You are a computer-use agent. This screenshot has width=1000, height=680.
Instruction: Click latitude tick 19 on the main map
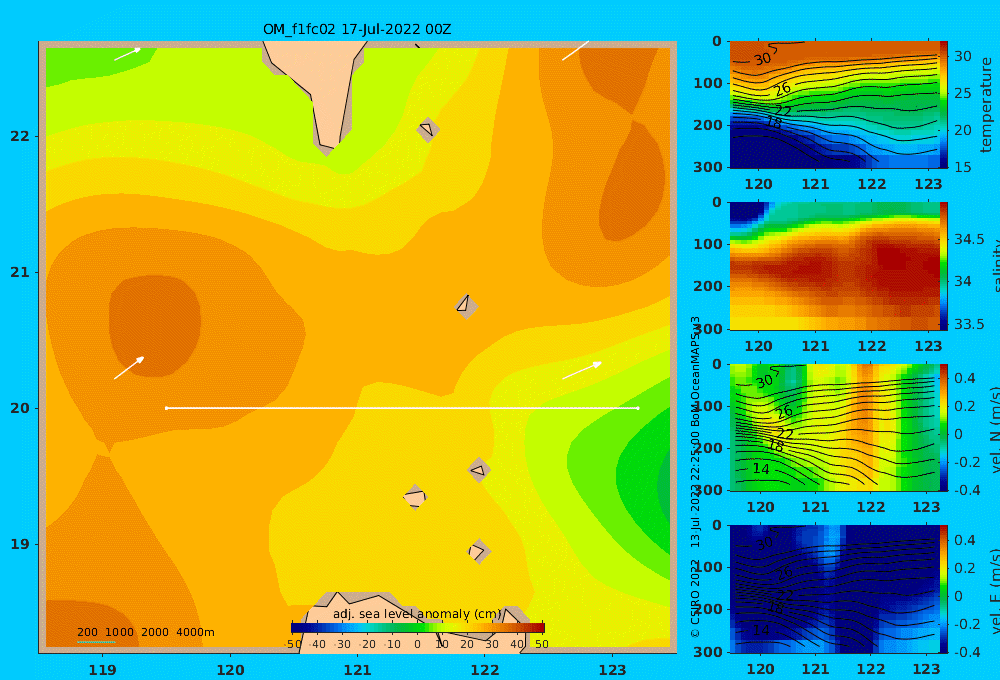coord(20,544)
